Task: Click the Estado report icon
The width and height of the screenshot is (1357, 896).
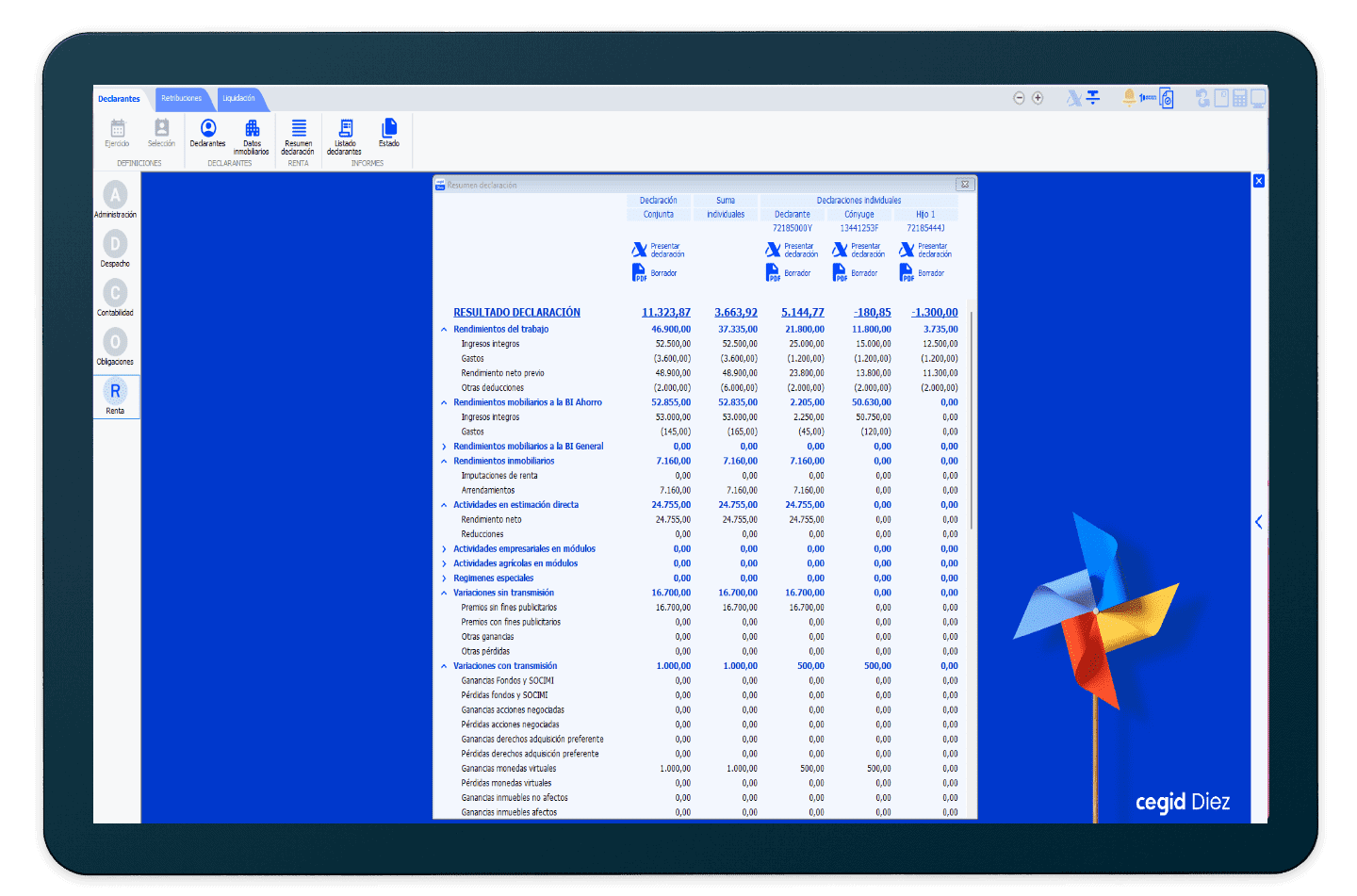Action: point(389,132)
